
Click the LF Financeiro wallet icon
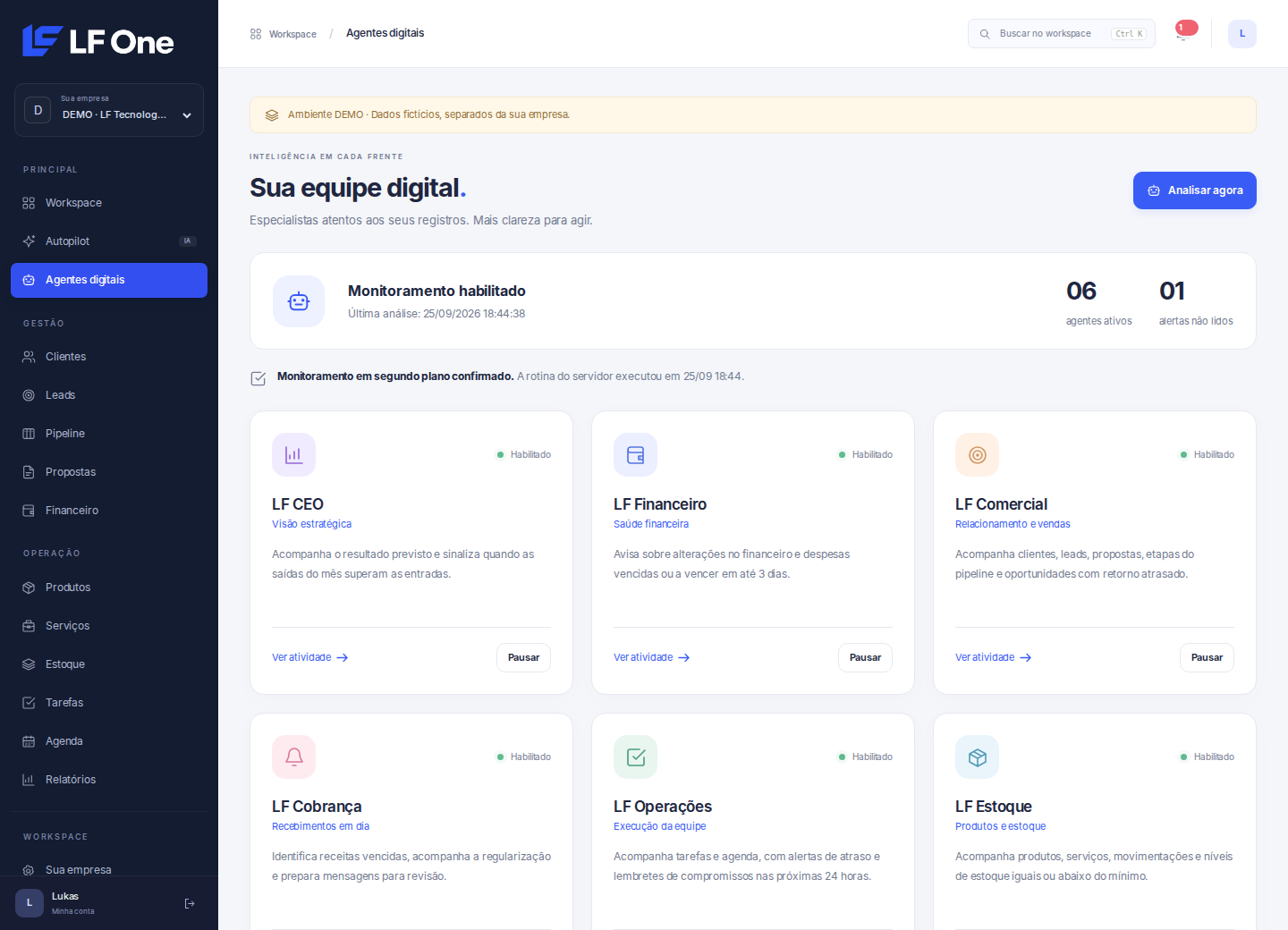pos(635,455)
